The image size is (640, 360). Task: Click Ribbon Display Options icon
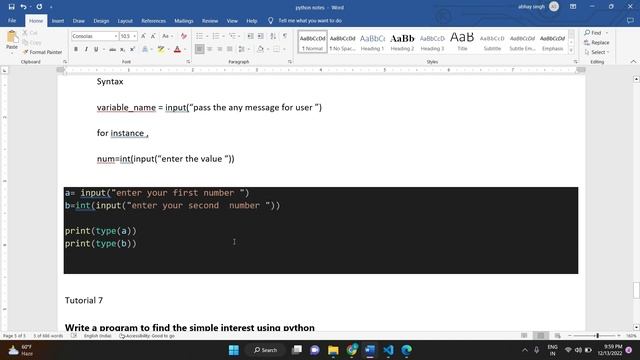(573, 7)
